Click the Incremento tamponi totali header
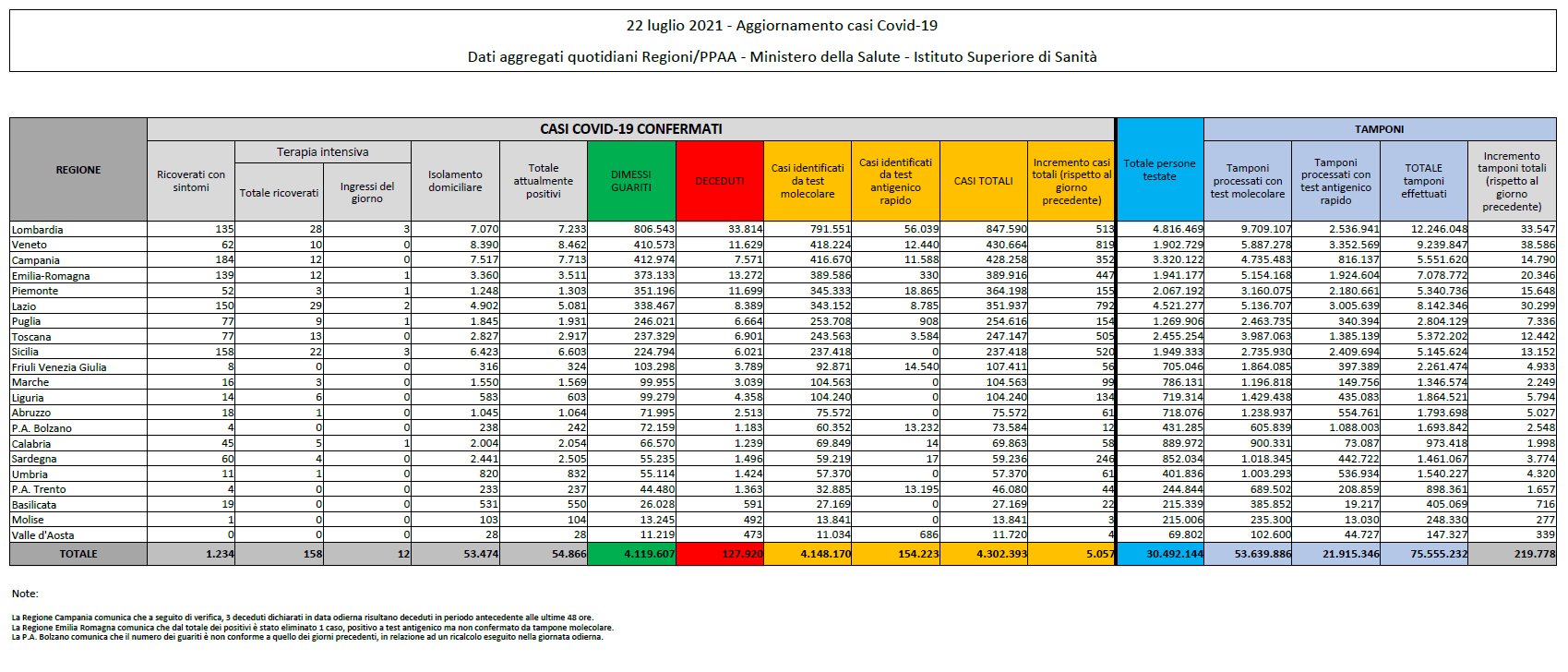 tap(1511, 181)
